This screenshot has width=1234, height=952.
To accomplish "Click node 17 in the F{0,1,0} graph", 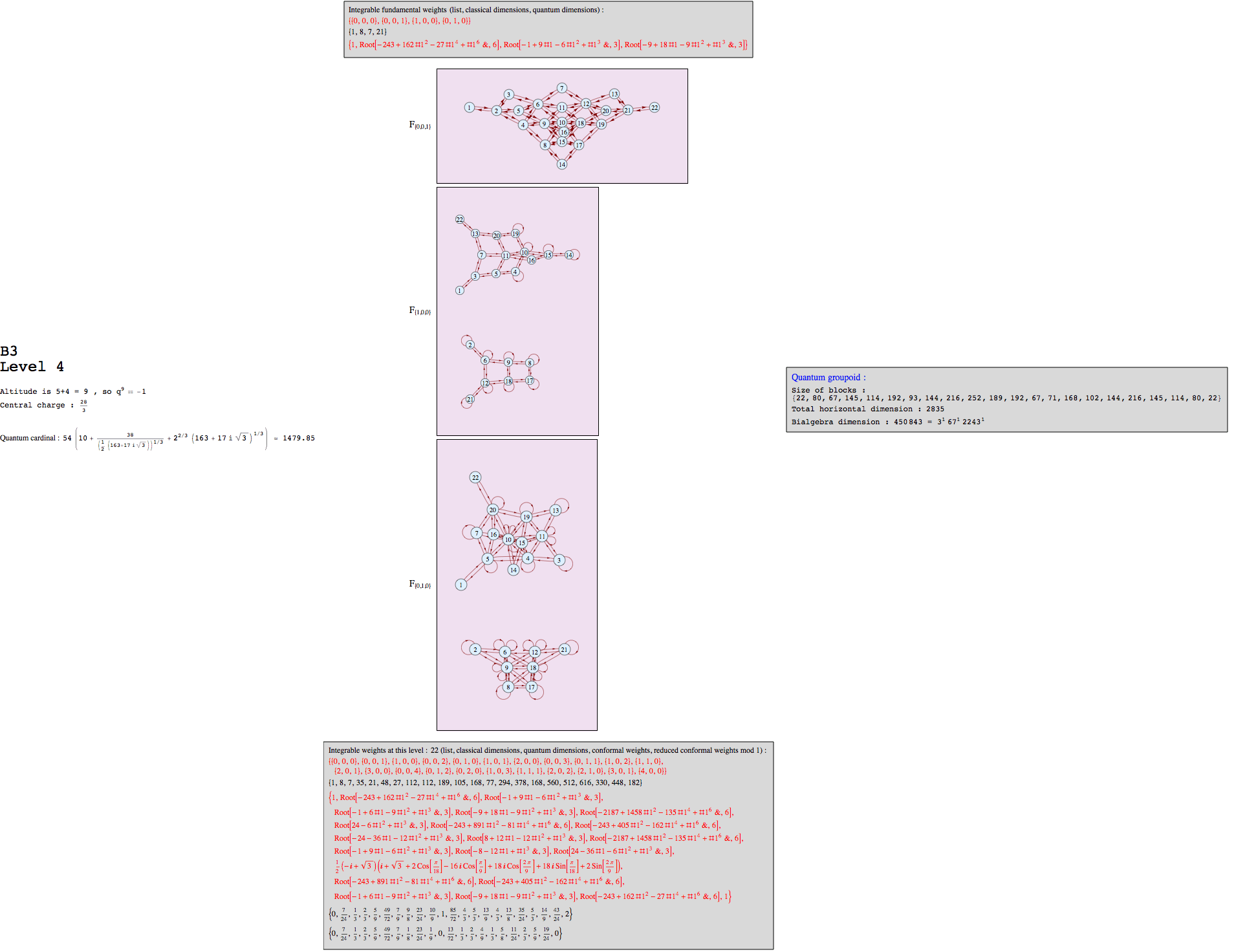I will pyautogui.click(x=532, y=687).
